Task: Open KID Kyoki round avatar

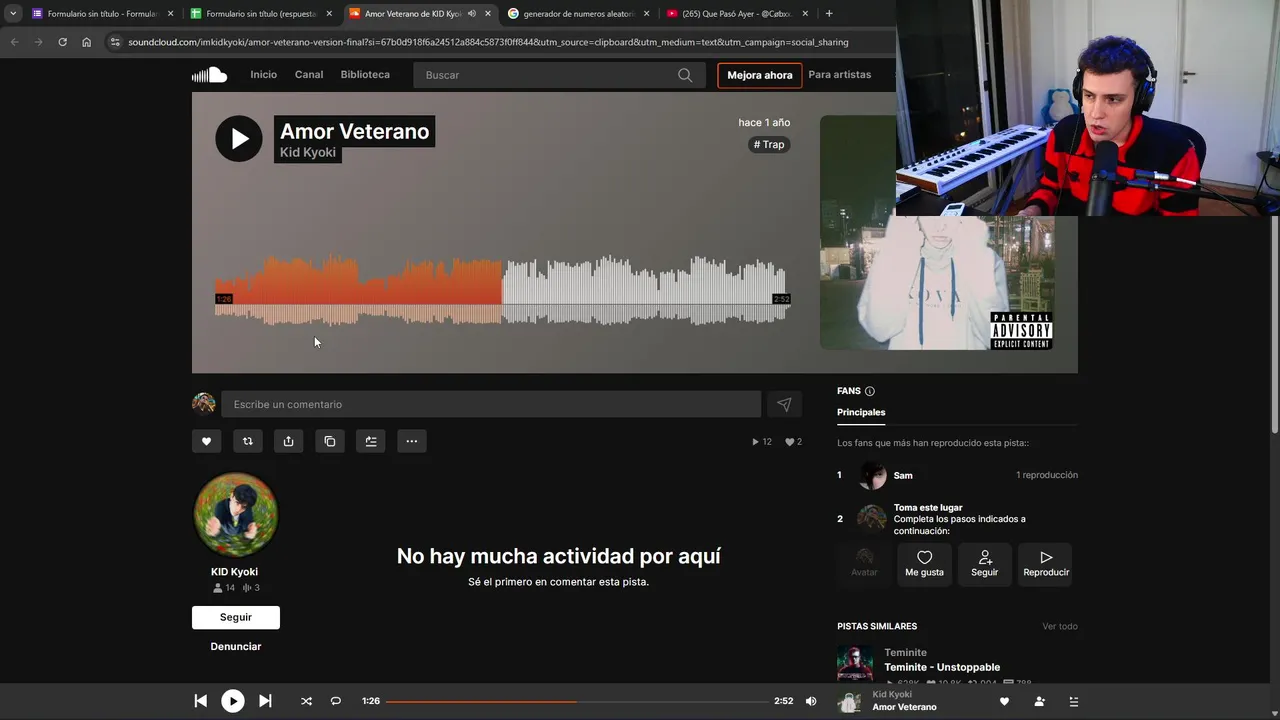Action: (x=236, y=515)
